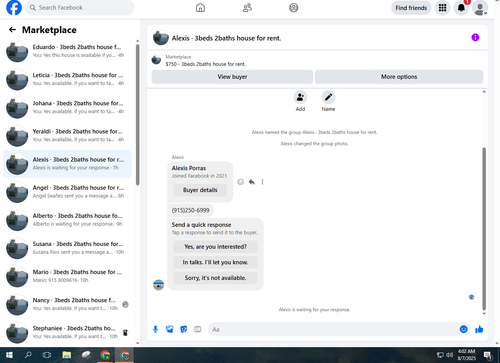
Task: Send quick response Sorry, it's not available.
Action: pyautogui.click(x=215, y=278)
